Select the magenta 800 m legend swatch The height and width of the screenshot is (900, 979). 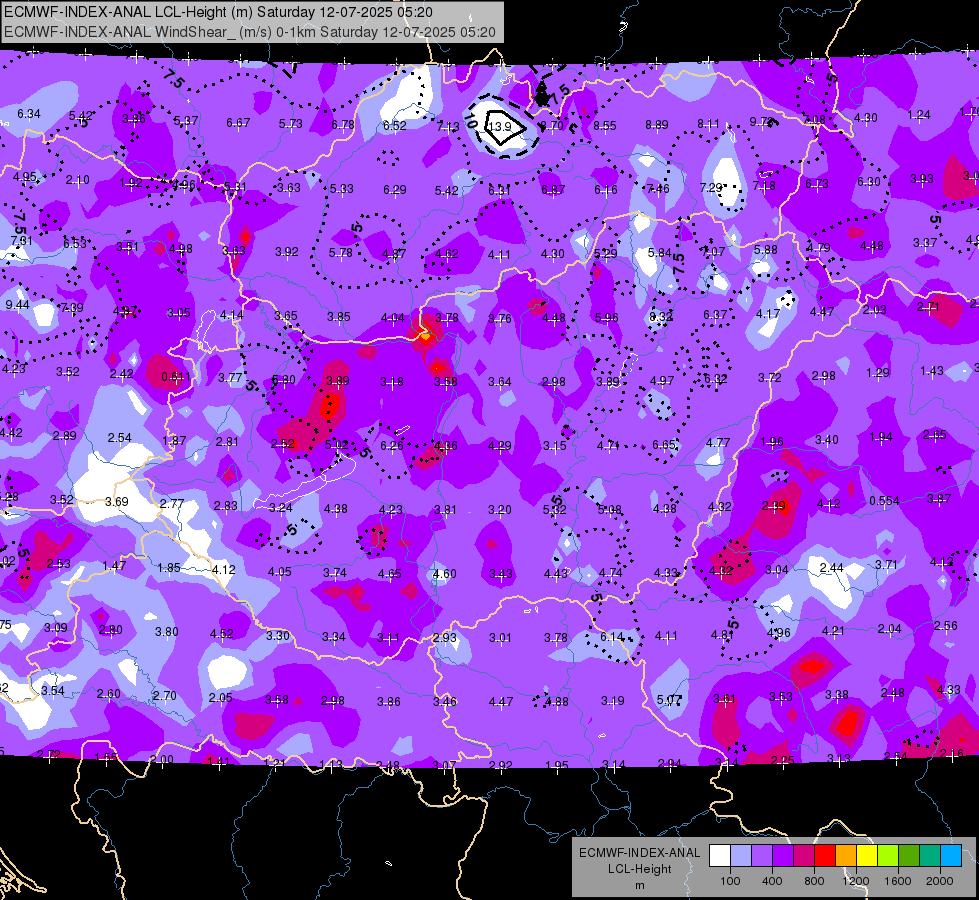click(x=804, y=856)
